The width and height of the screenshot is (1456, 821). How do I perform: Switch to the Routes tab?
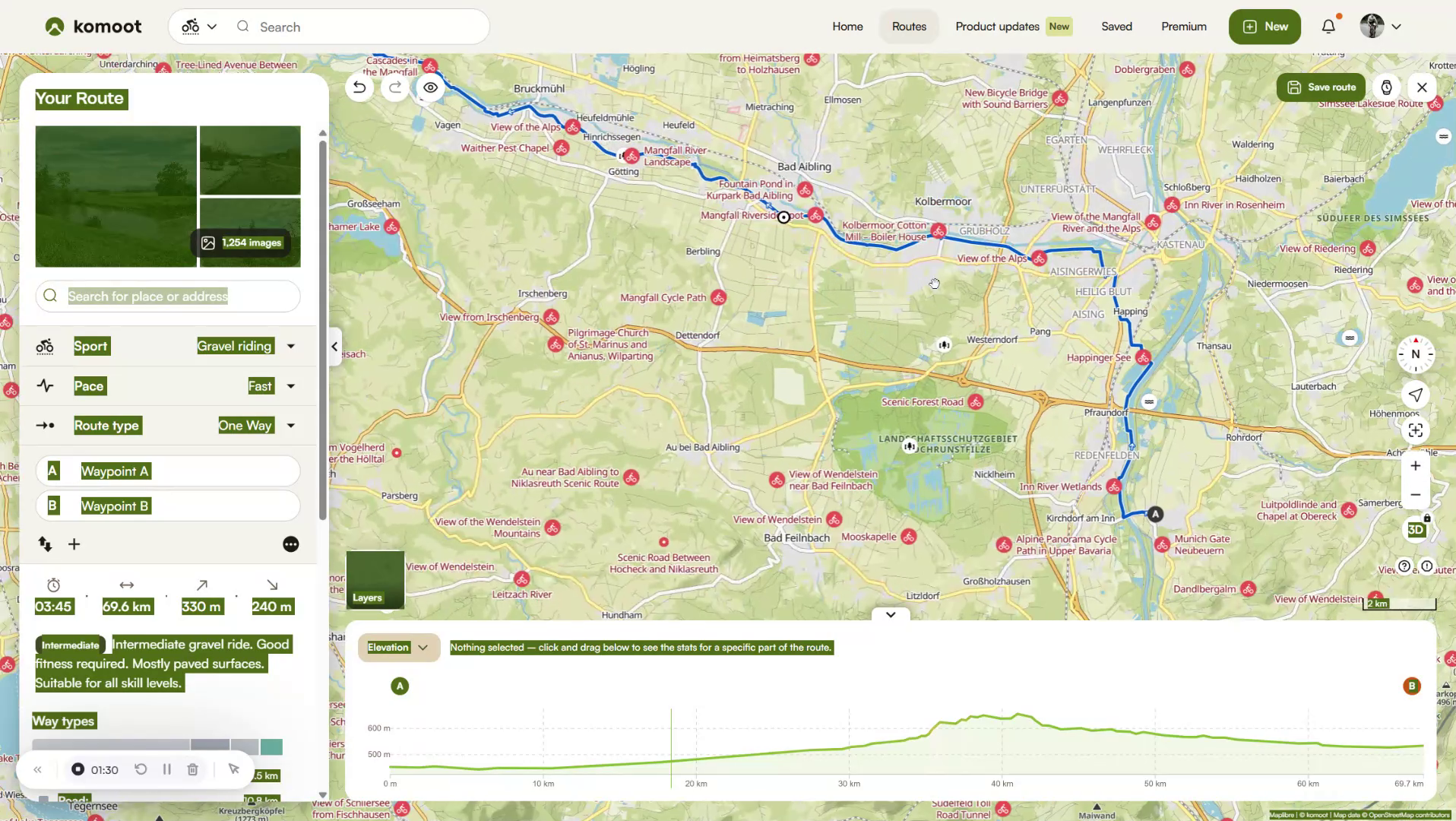pyautogui.click(x=909, y=26)
